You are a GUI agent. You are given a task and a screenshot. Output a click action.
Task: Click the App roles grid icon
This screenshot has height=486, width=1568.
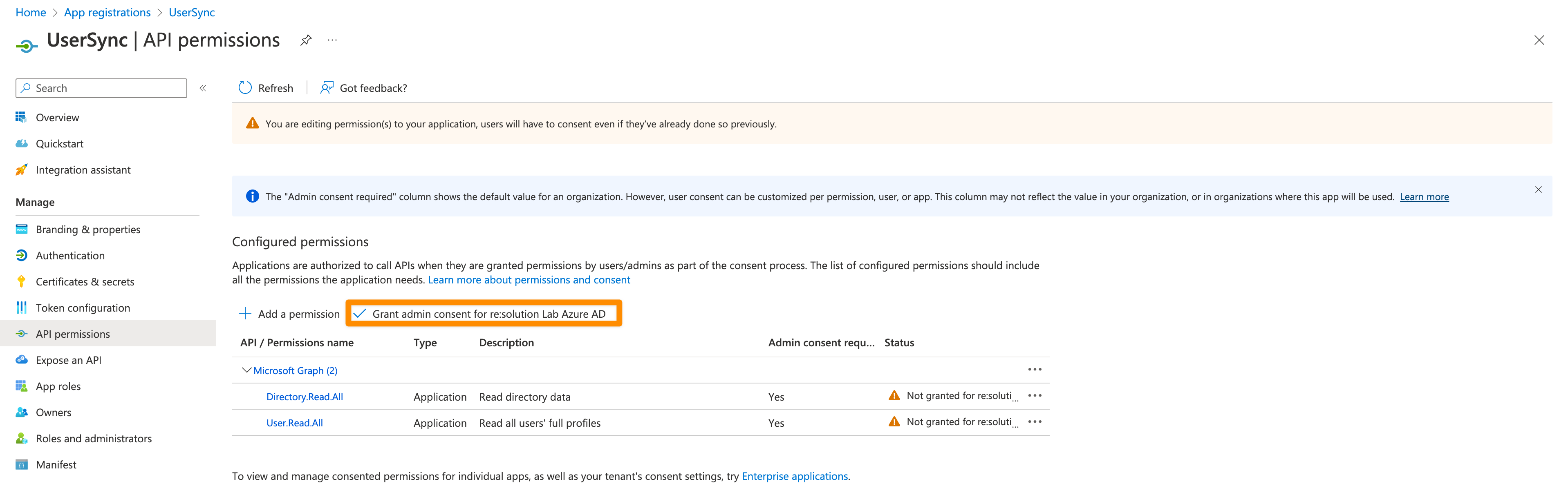[21, 386]
